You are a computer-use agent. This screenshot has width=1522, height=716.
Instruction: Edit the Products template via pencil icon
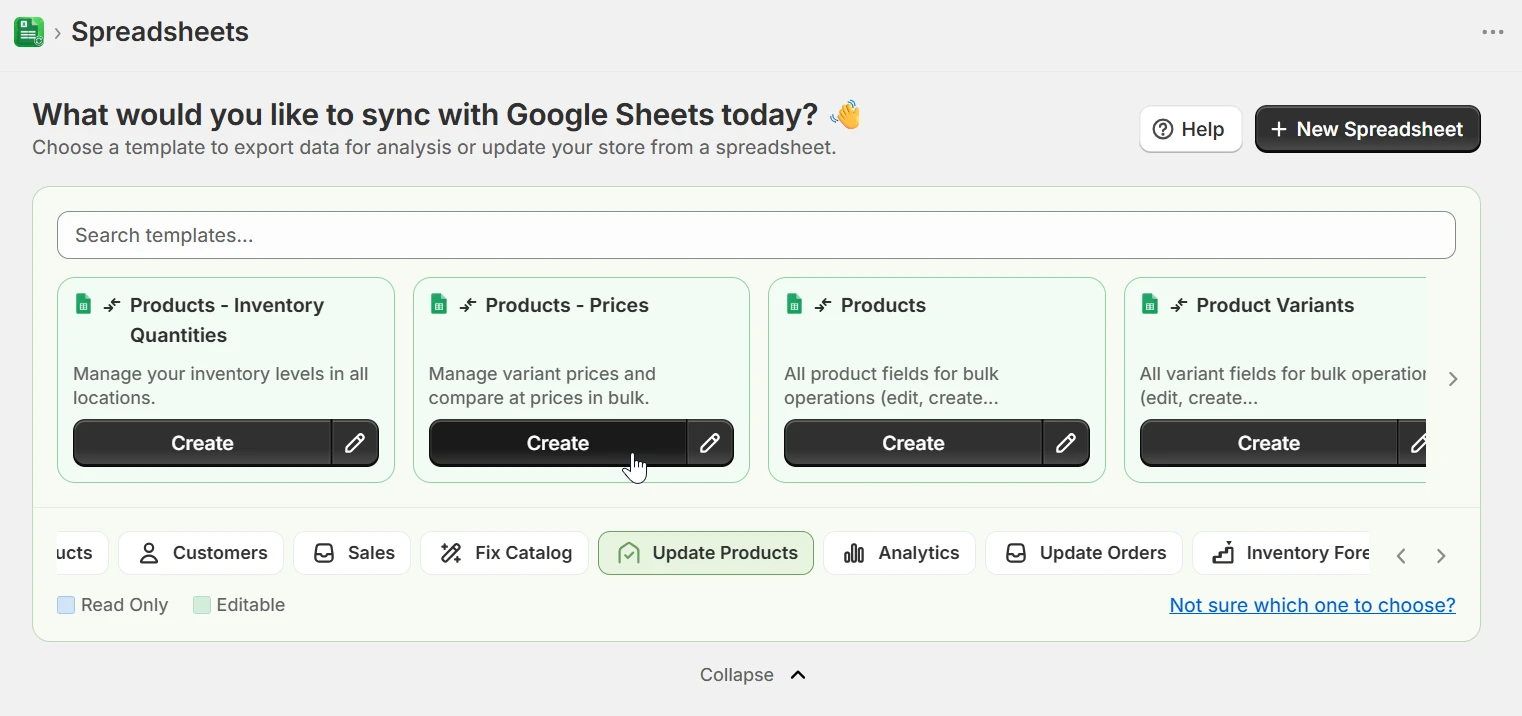[1066, 443]
